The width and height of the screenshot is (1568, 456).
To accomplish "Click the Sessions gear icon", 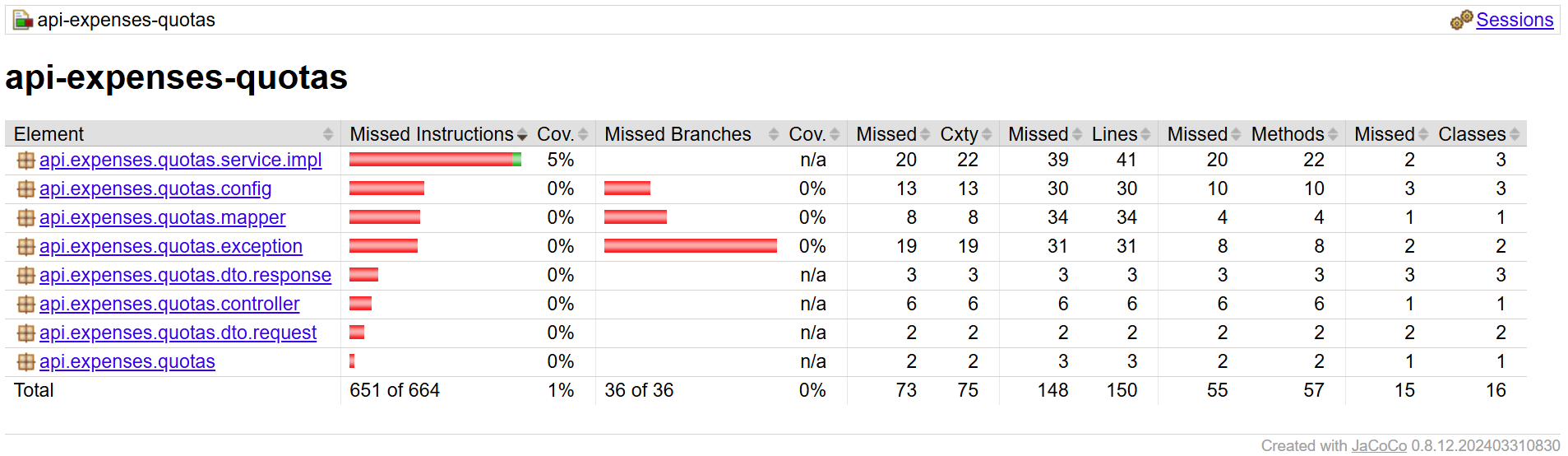I will [1461, 20].
